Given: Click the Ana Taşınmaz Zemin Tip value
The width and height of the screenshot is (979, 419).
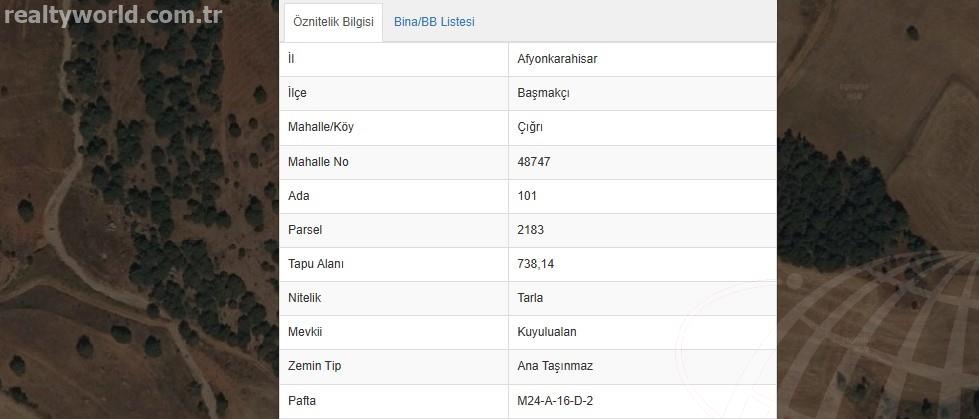Looking at the screenshot, I should [555, 366].
